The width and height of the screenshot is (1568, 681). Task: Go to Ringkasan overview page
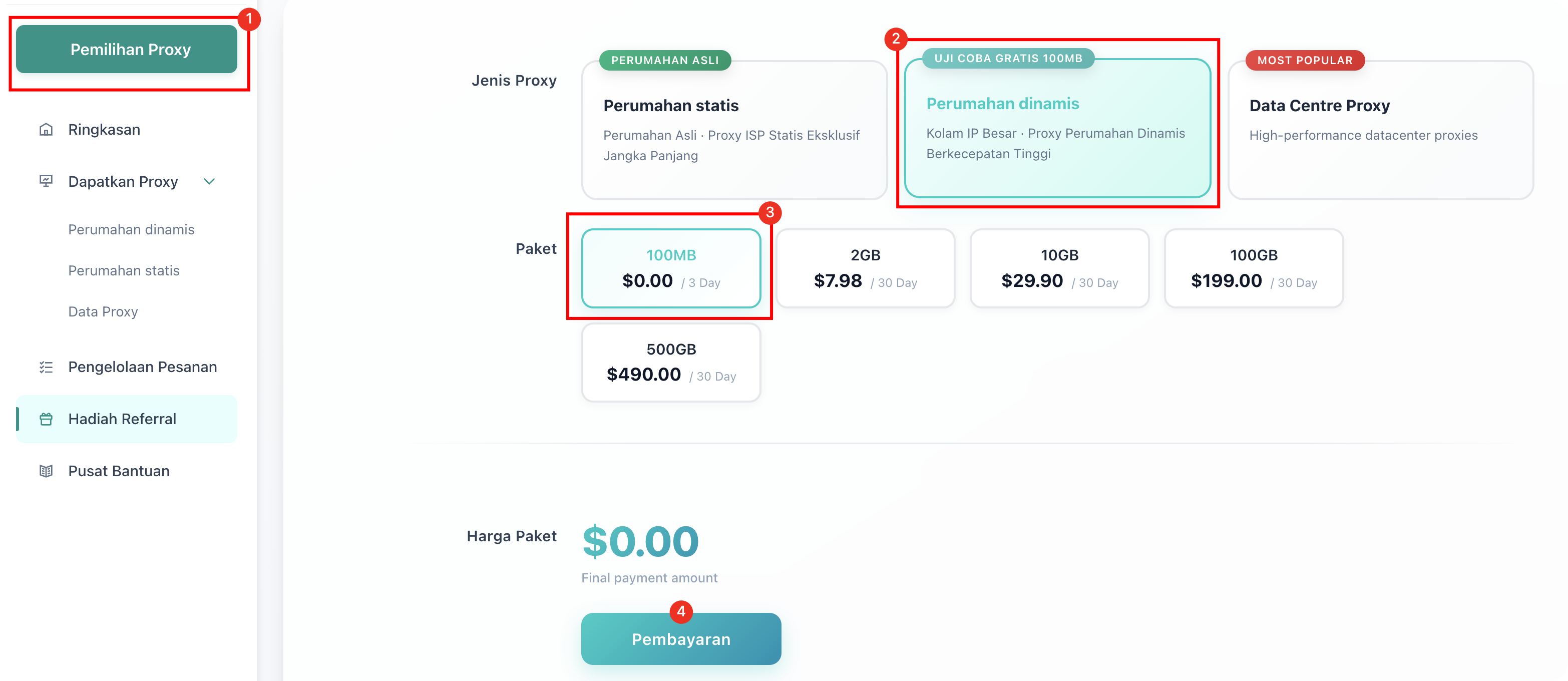[104, 130]
